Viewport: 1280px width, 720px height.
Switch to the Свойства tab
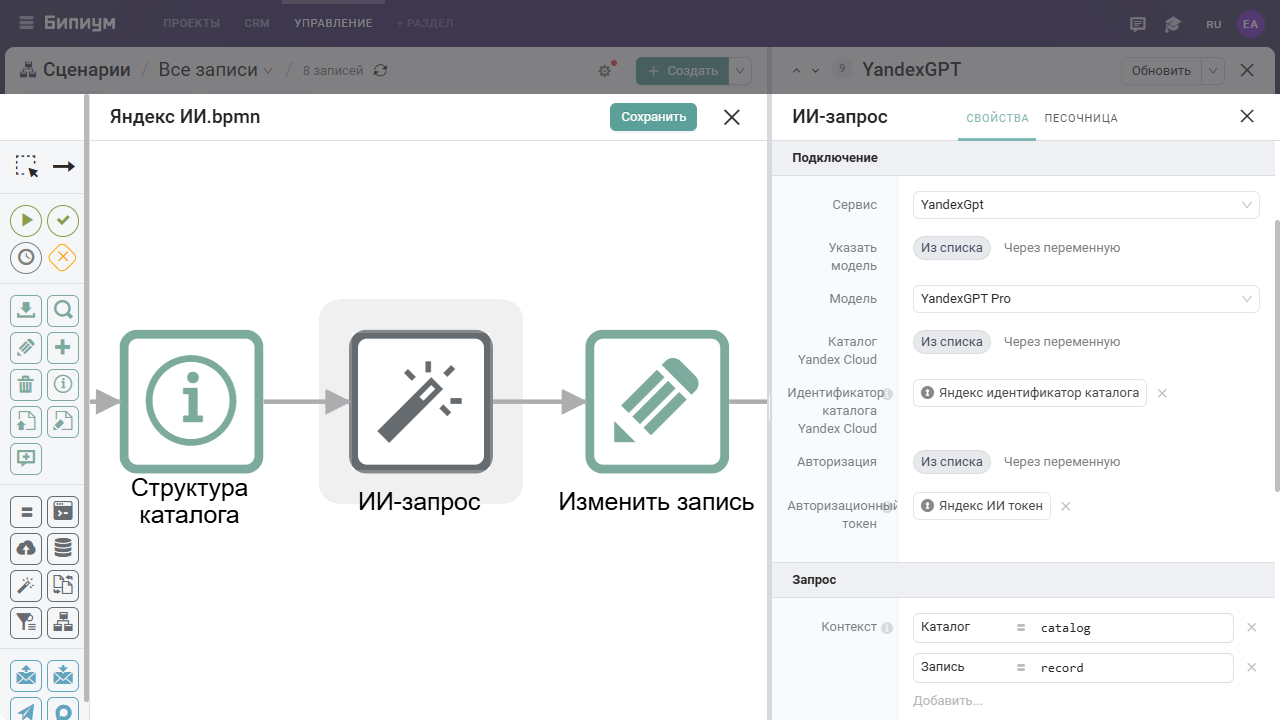tap(997, 118)
